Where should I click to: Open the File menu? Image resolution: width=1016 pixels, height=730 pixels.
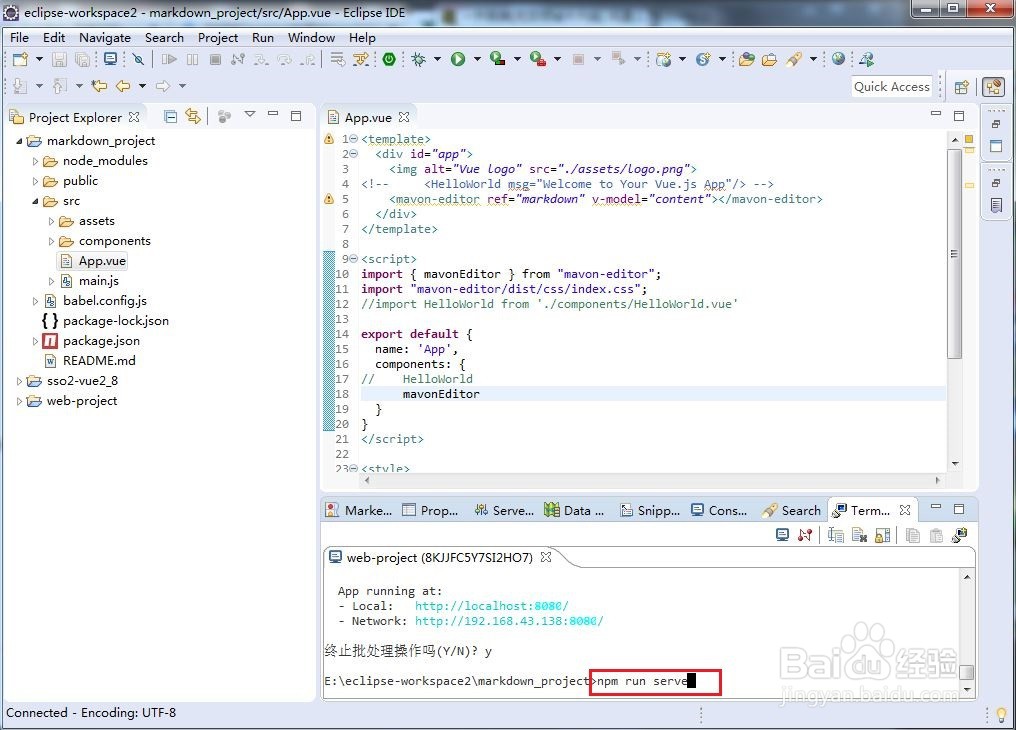(x=19, y=38)
